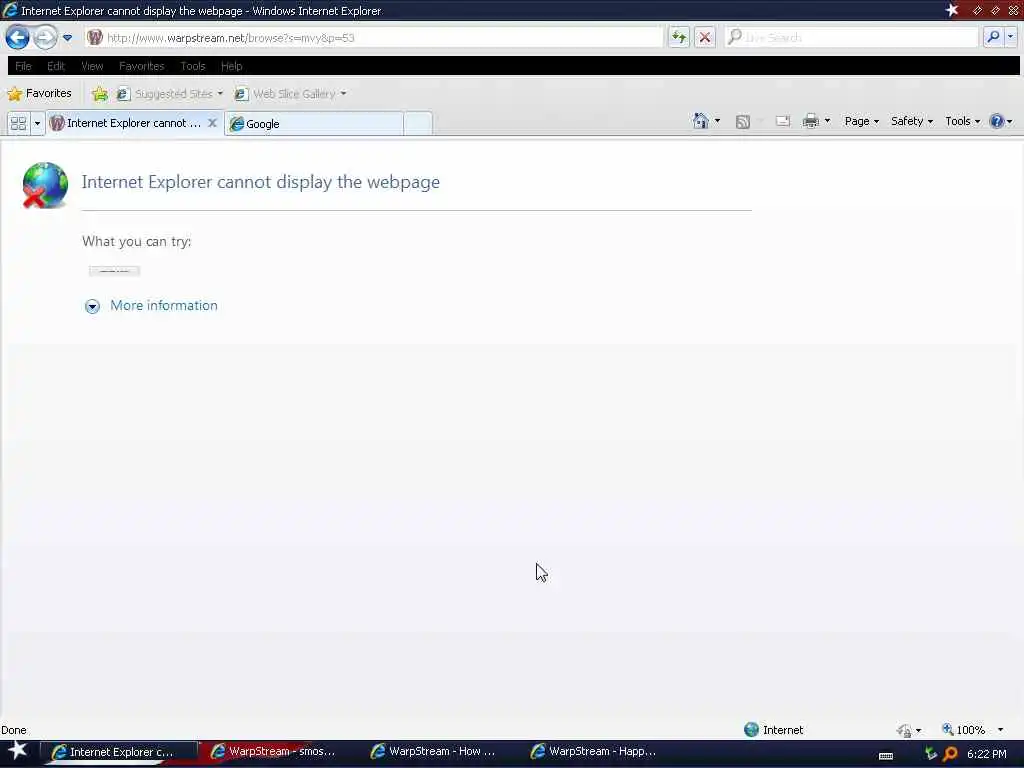
Task: Open the Edit menu
Action: [56, 66]
